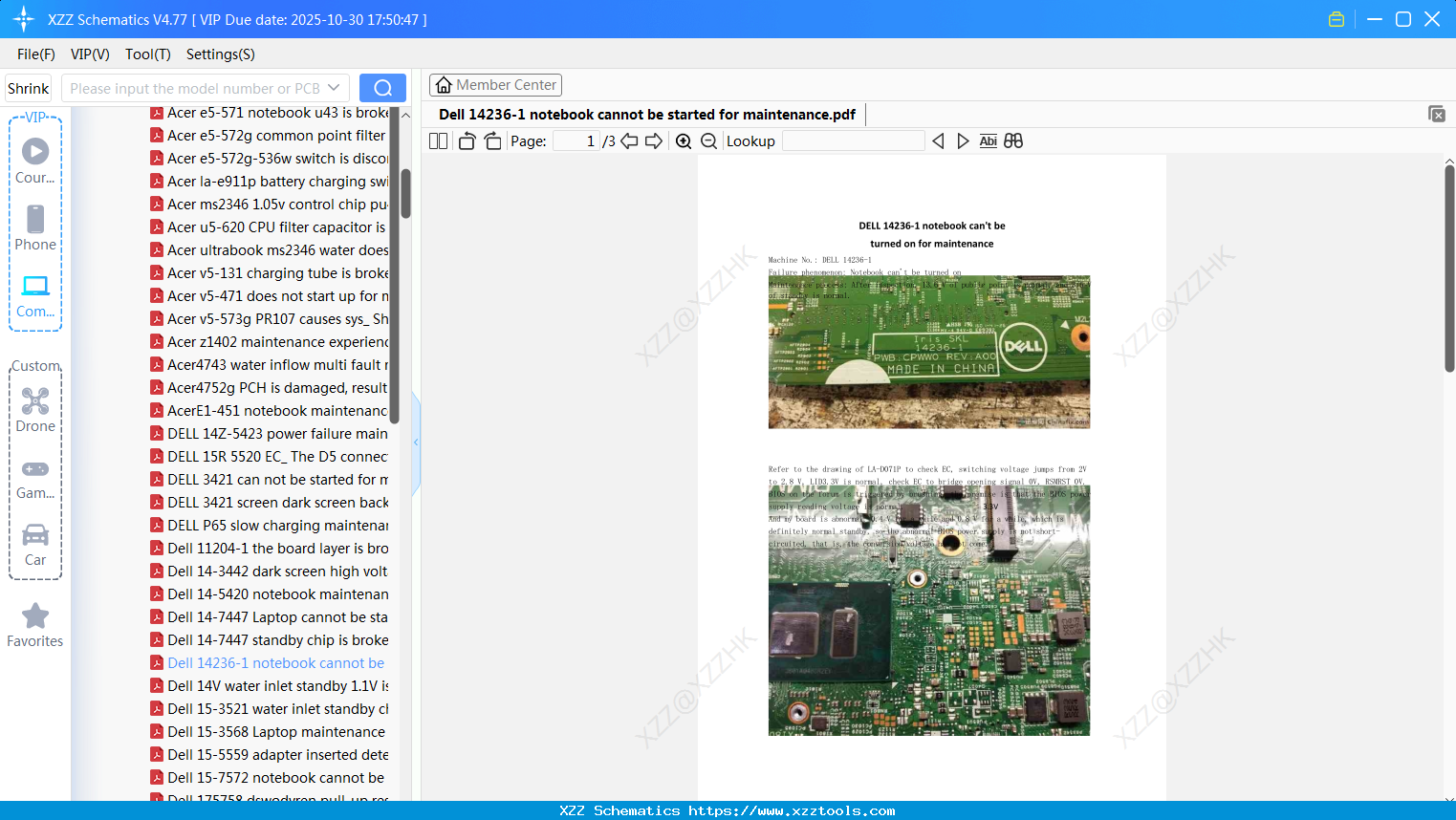
Task: Go to the next PDF page
Action: (654, 141)
